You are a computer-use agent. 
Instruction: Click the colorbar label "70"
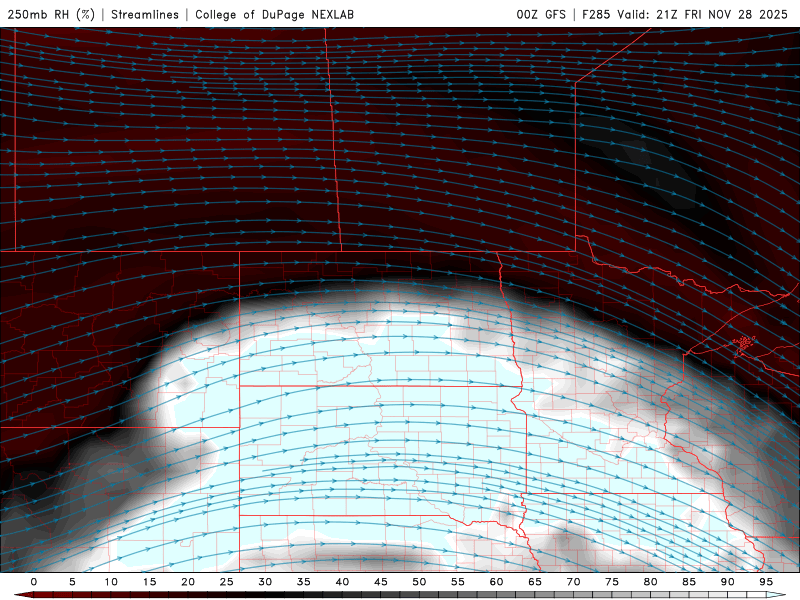[573, 582]
